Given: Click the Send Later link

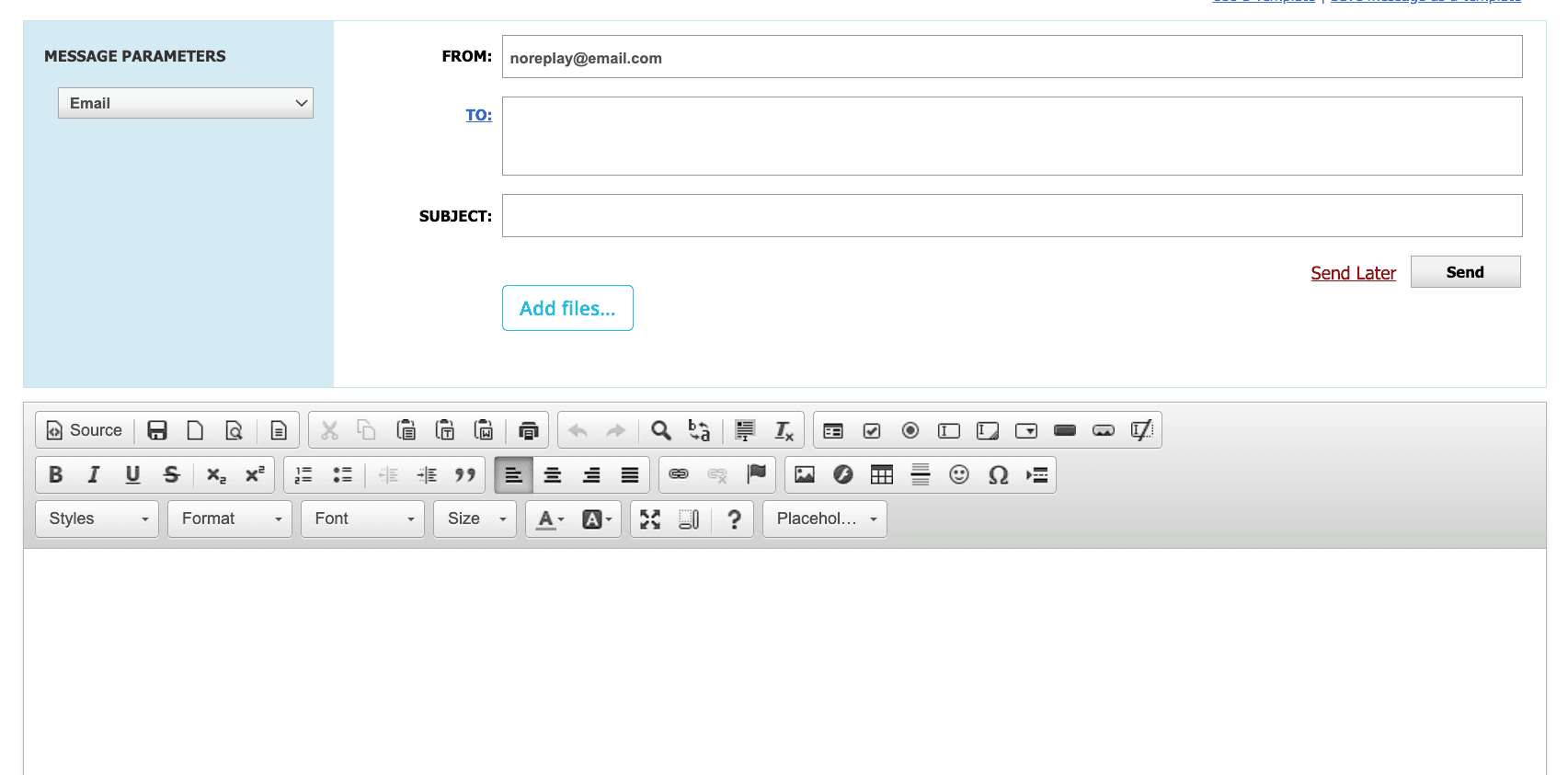Looking at the screenshot, I should (1353, 273).
